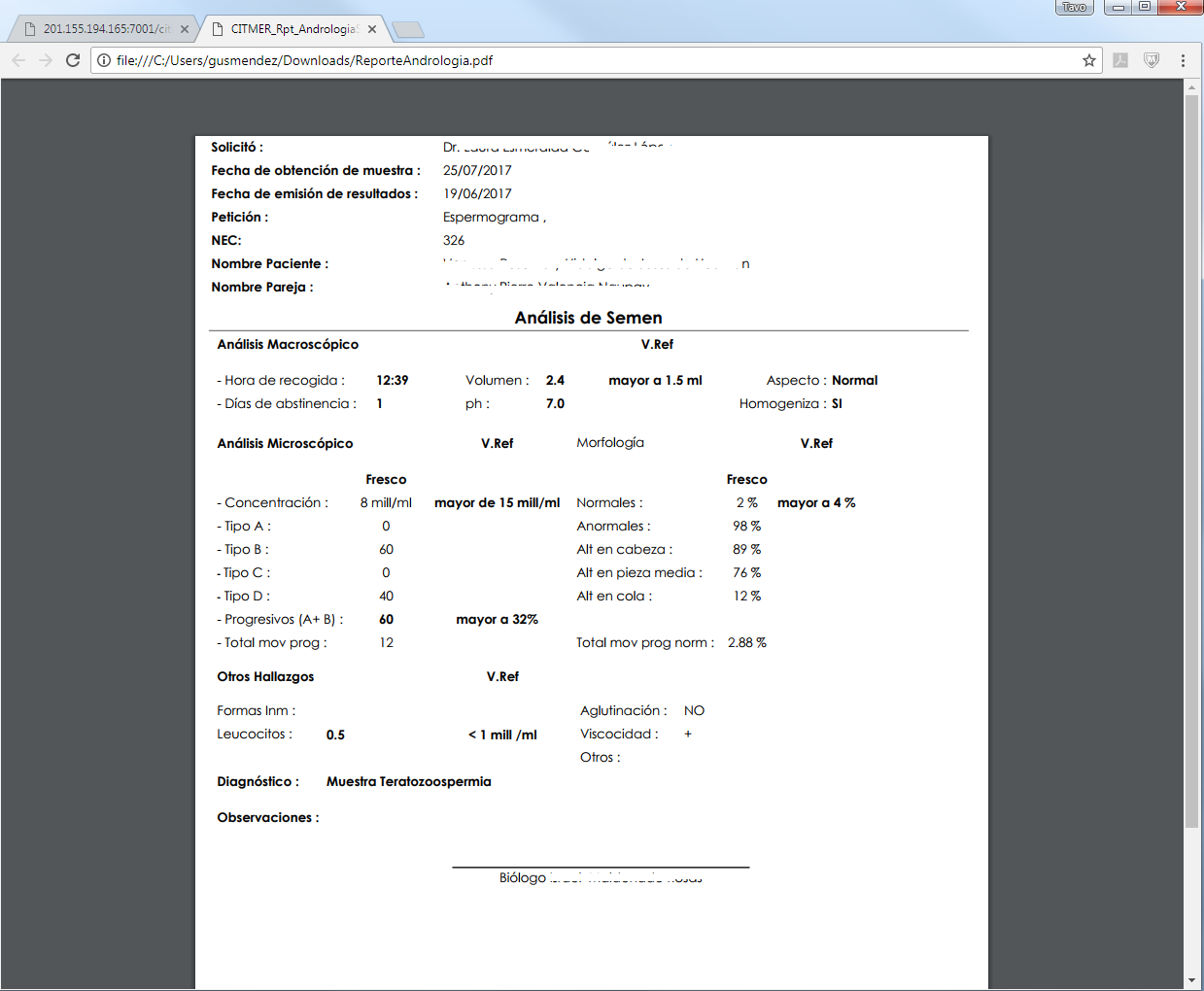
Task: Click the Volumen value '2.4'
Action: coord(555,380)
